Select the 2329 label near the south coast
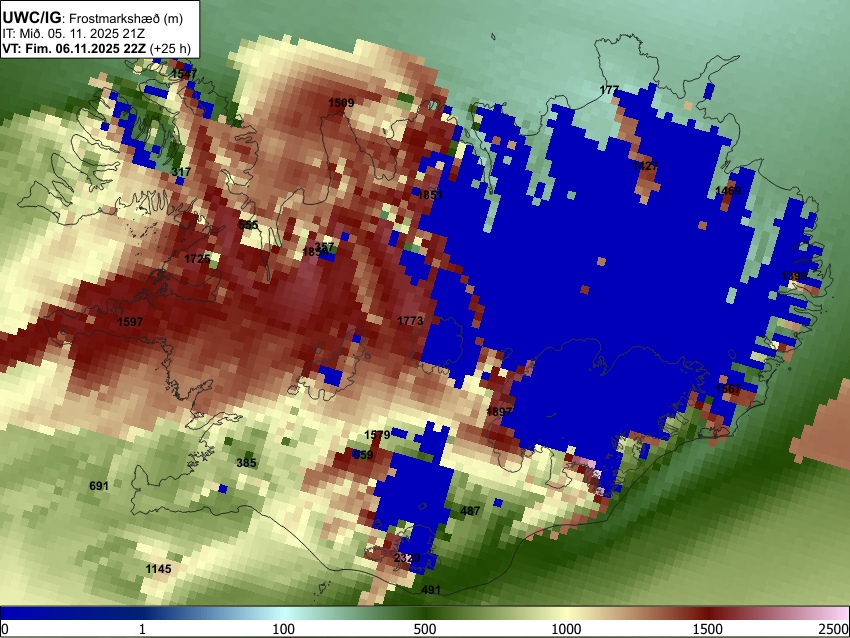The width and height of the screenshot is (850, 638). pos(407,558)
